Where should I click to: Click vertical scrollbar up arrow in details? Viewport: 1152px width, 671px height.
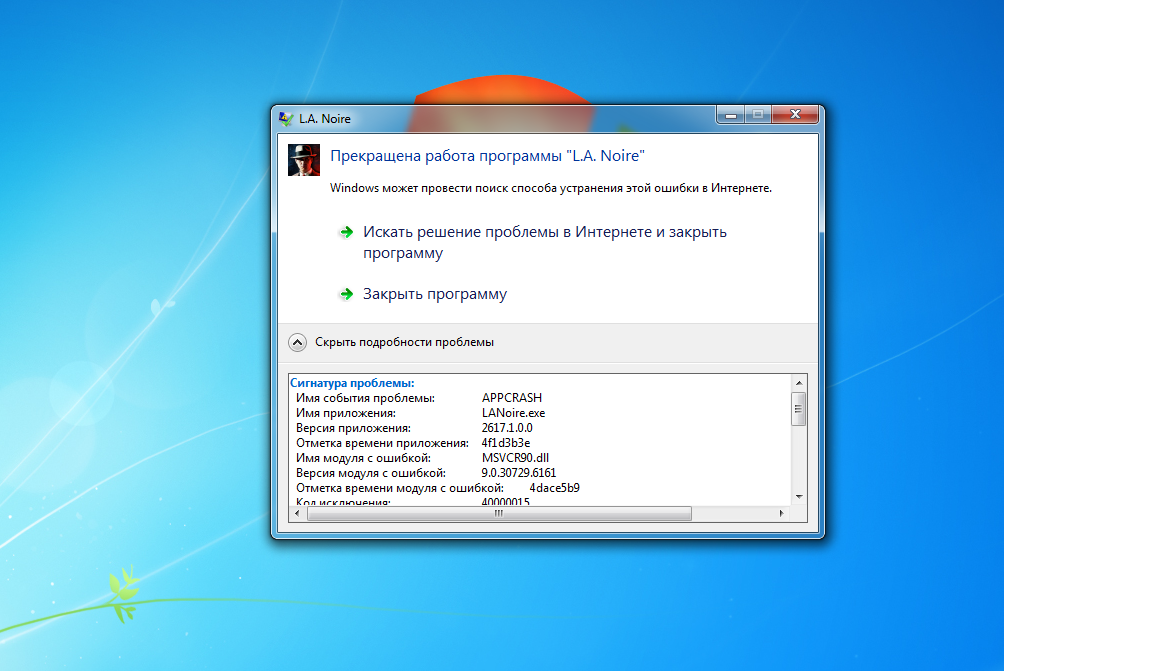[799, 383]
